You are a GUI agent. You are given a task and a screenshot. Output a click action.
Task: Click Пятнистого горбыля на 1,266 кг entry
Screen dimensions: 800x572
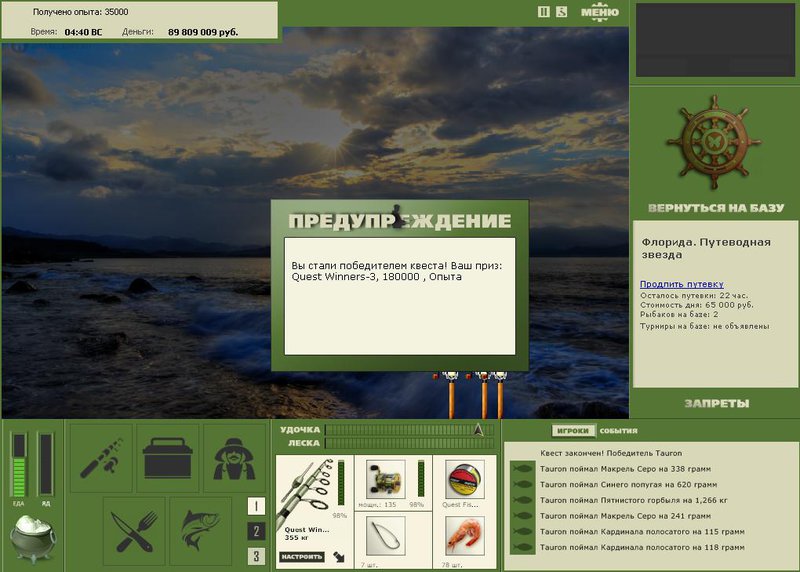click(634, 500)
